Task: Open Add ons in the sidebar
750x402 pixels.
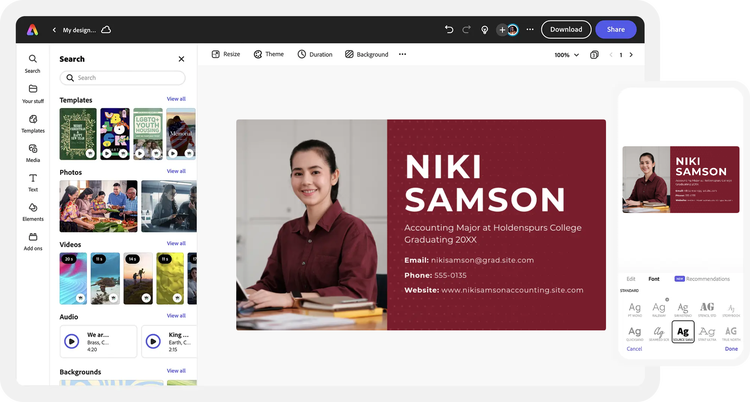Action: pos(33,242)
